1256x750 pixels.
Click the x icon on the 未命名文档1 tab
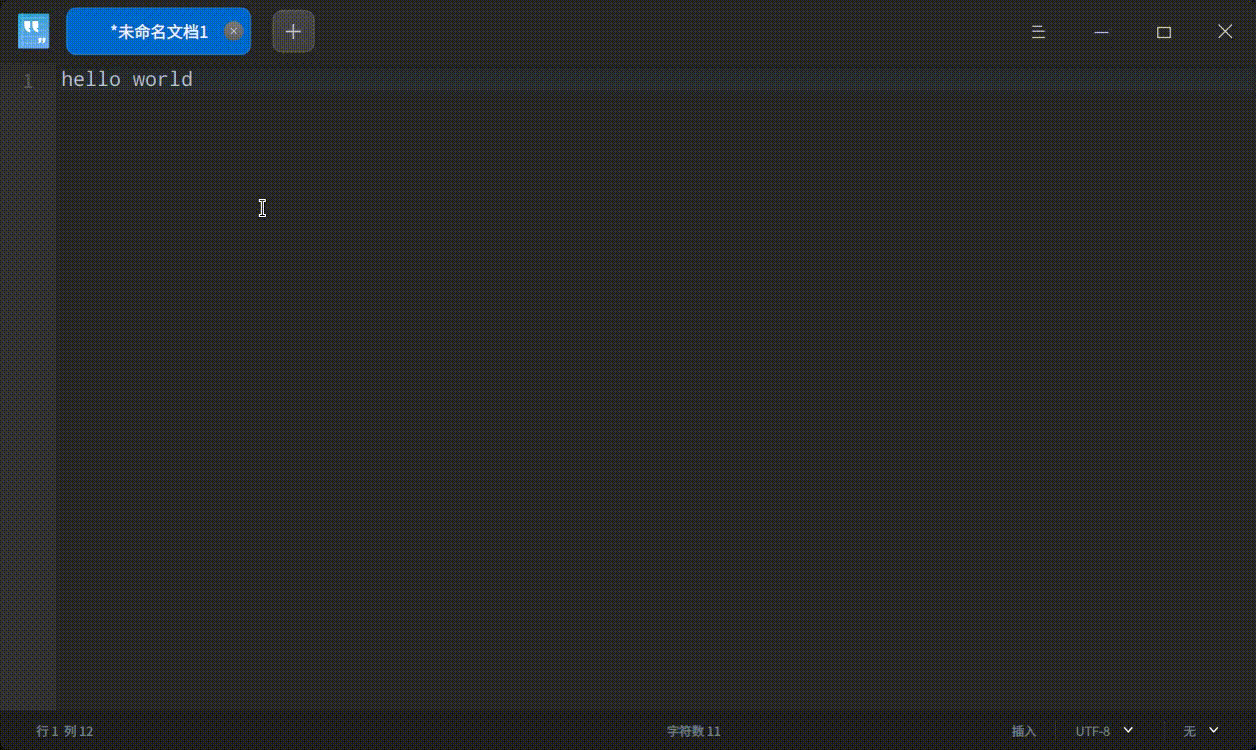[233, 31]
